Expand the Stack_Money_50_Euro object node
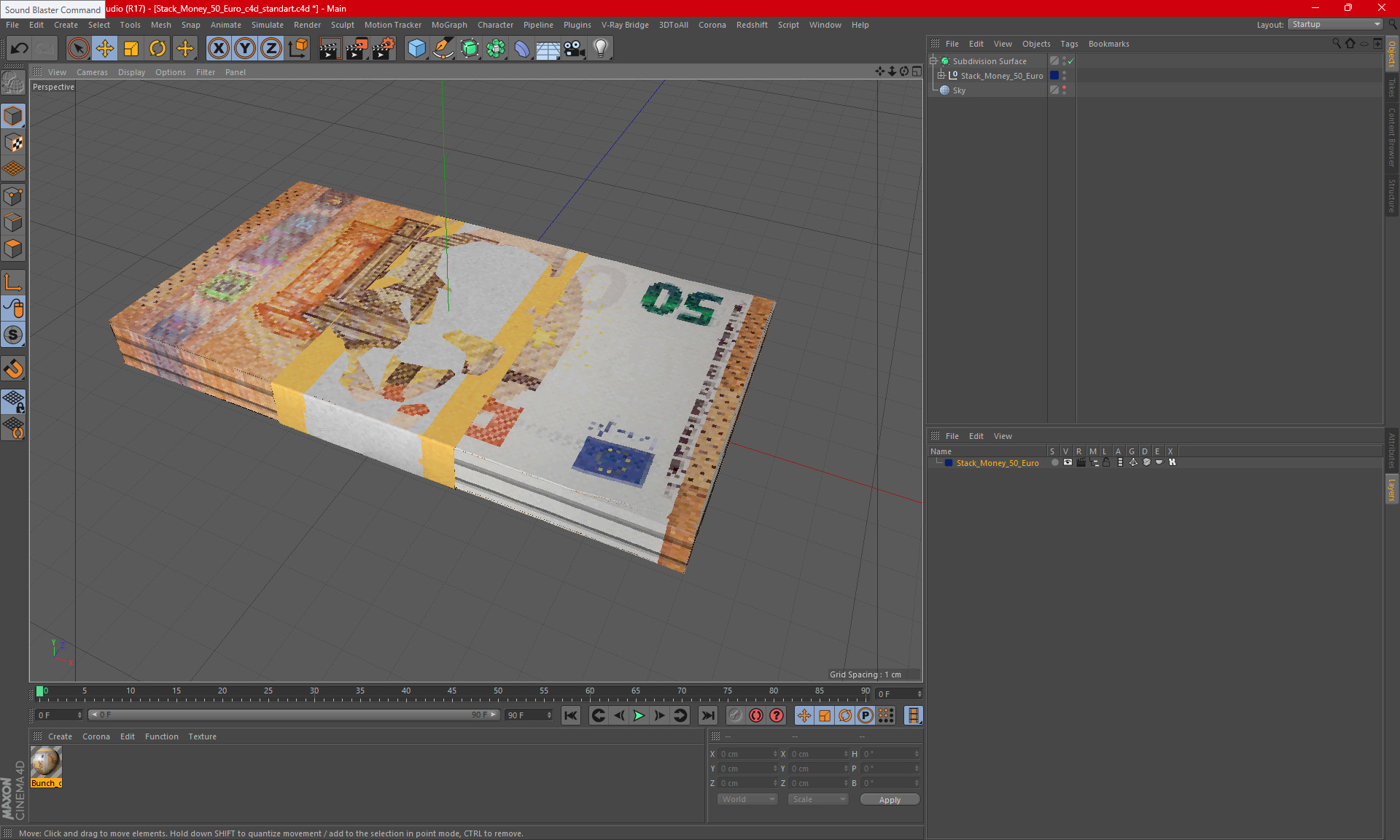1400x840 pixels. coord(941,76)
